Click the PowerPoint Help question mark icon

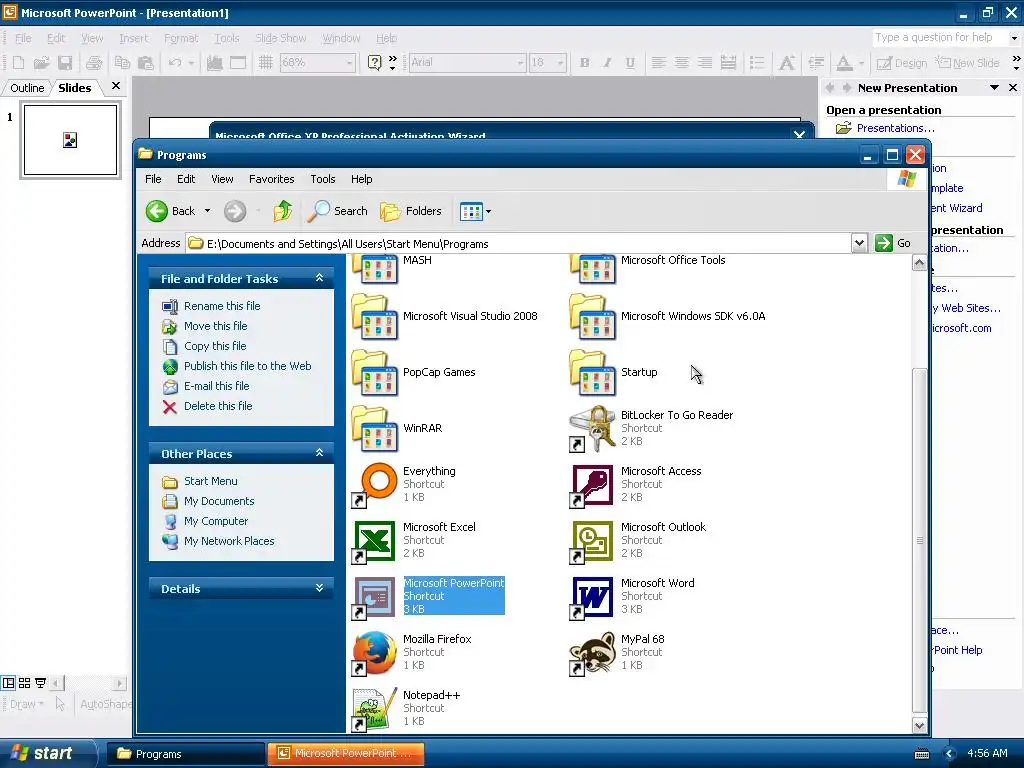[374, 63]
